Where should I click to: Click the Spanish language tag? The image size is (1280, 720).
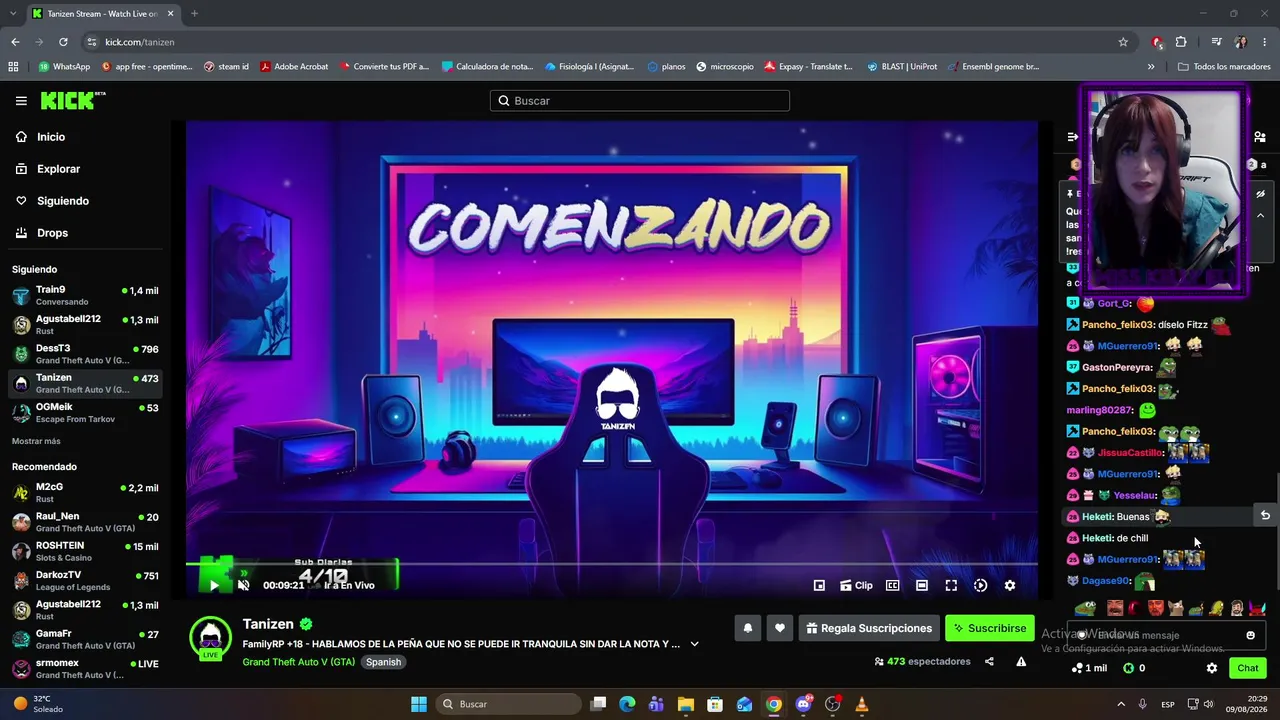[383, 662]
